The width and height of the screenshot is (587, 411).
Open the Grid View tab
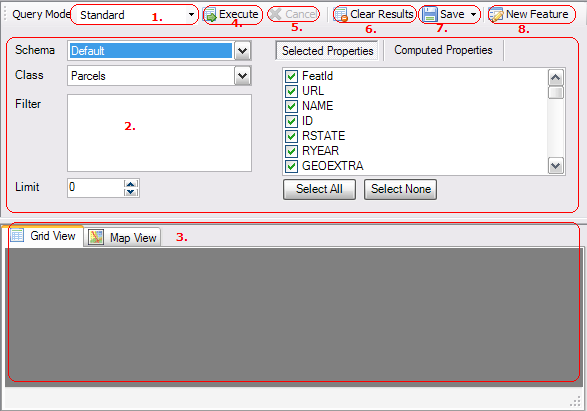43,236
